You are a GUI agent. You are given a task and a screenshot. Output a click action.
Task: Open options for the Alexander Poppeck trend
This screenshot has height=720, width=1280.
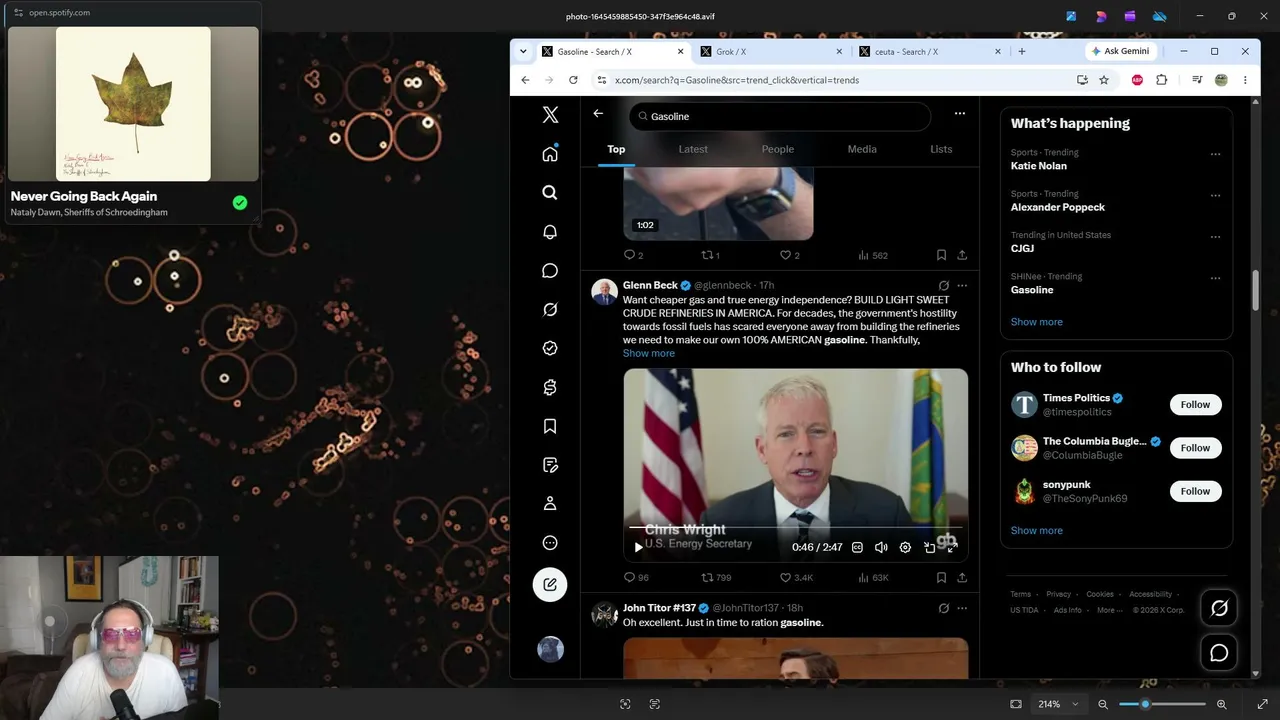tap(1215, 195)
